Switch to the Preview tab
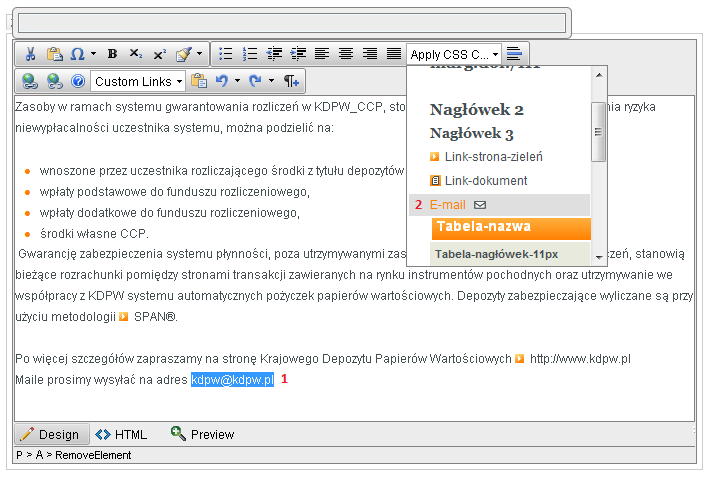The image size is (709, 477). (x=203, y=434)
